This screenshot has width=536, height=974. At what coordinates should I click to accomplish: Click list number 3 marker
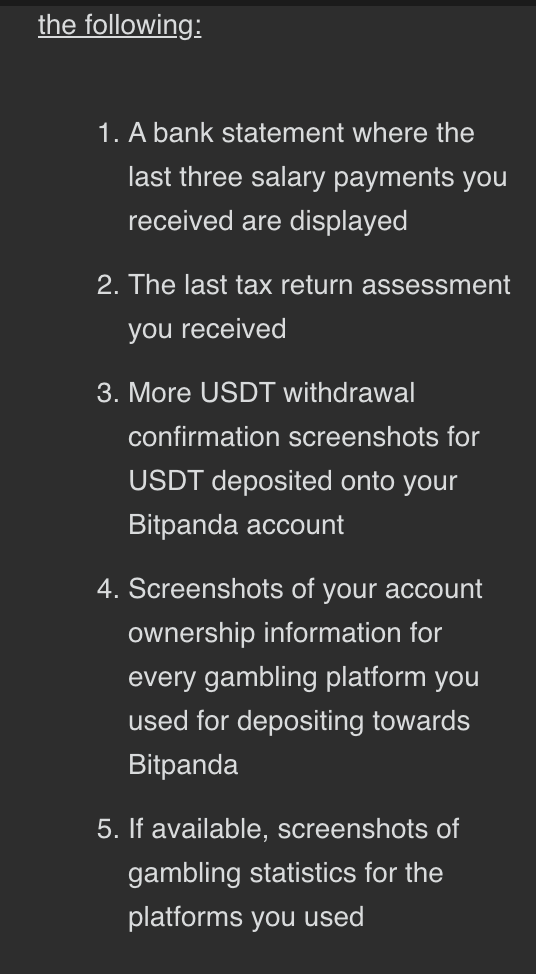click(108, 393)
